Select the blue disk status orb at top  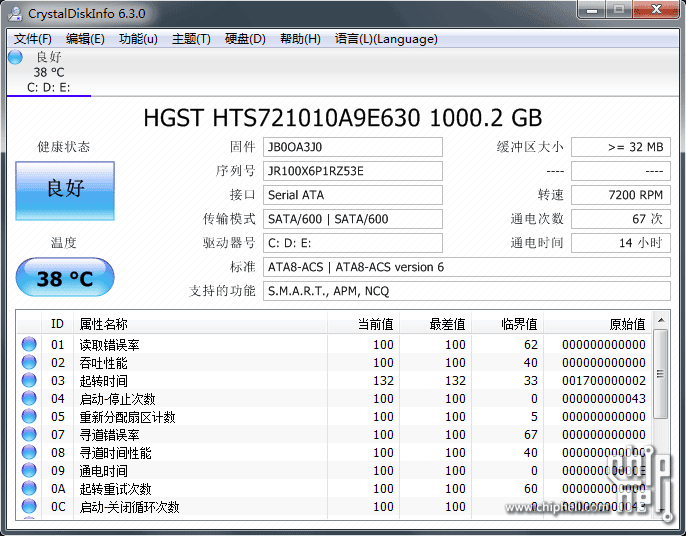15,57
